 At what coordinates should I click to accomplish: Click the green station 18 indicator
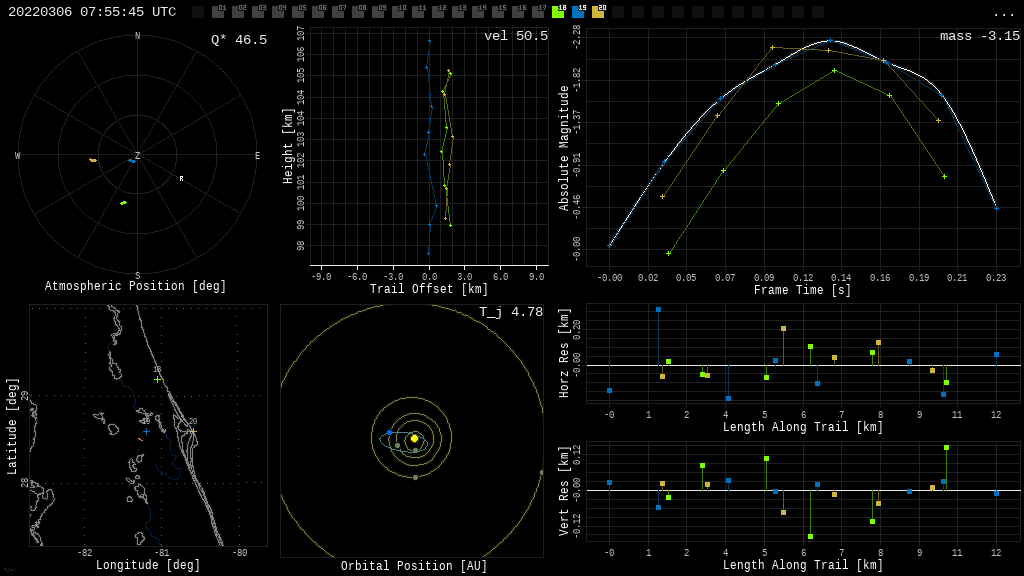558,12
